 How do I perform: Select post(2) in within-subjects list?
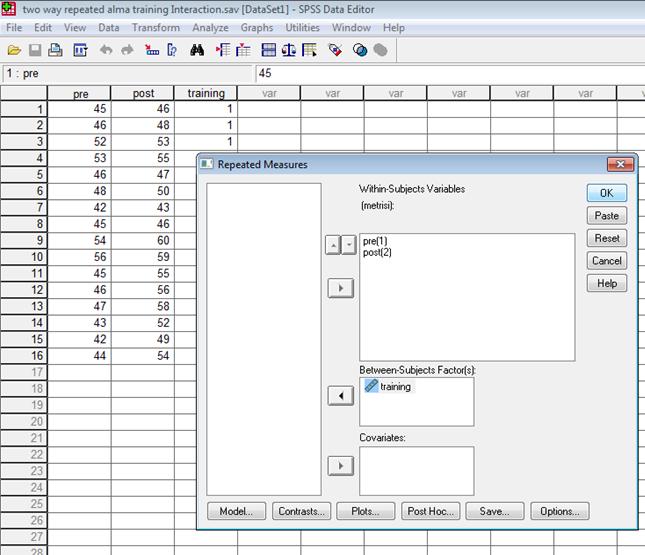[x=377, y=252]
